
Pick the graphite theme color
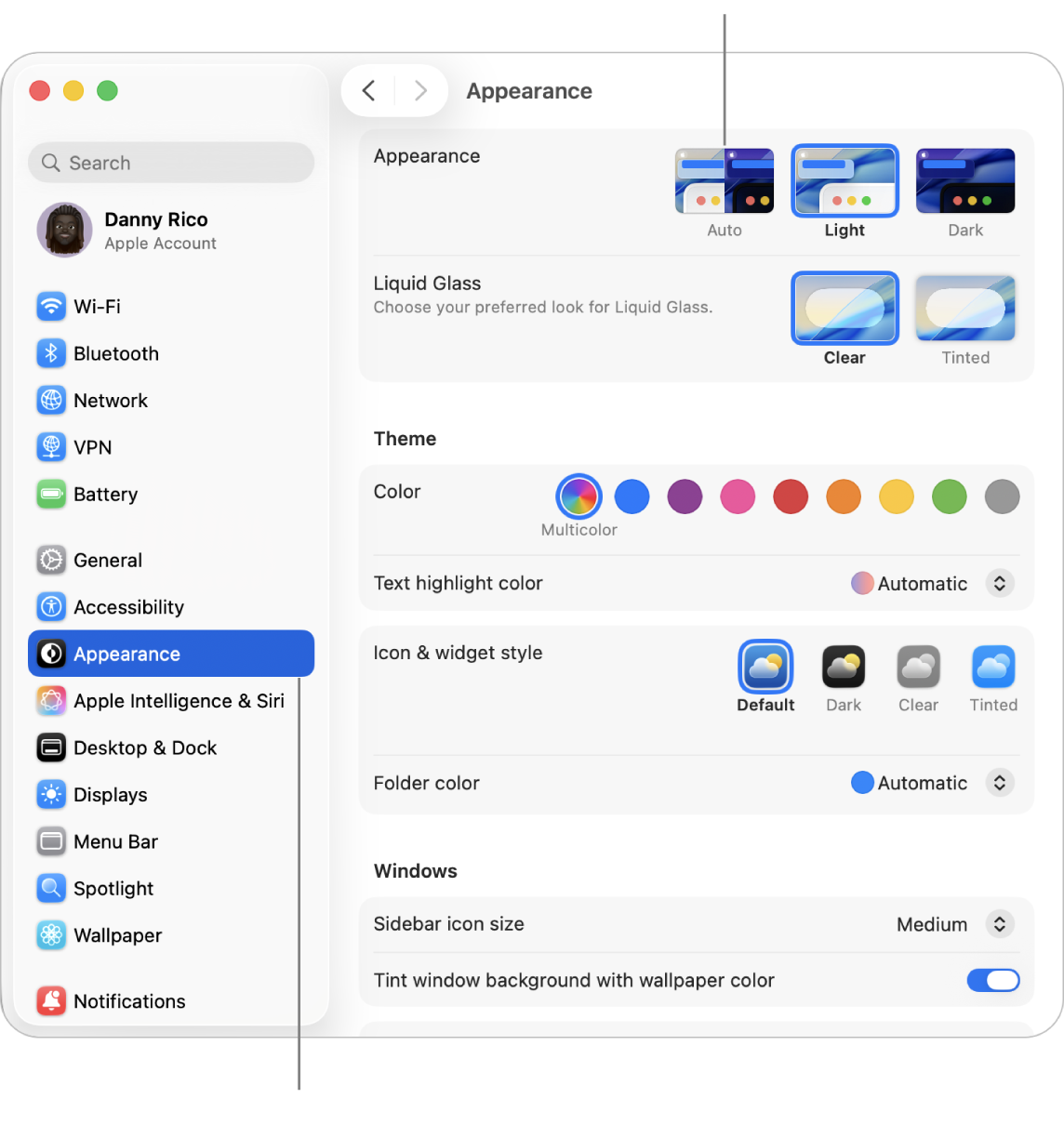pyautogui.click(x=1003, y=496)
